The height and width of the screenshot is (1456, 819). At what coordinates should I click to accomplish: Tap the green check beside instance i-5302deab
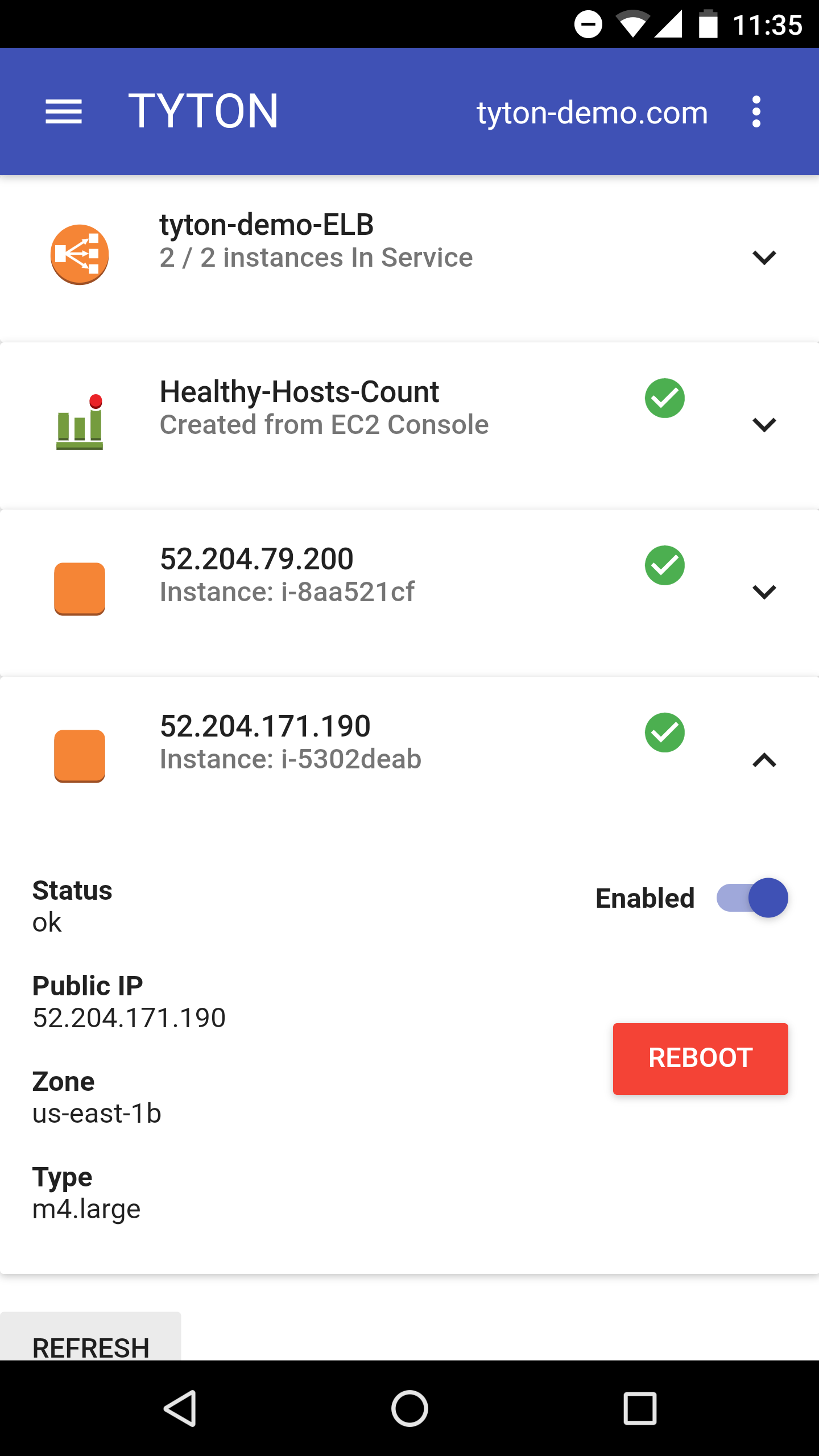tap(664, 733)
